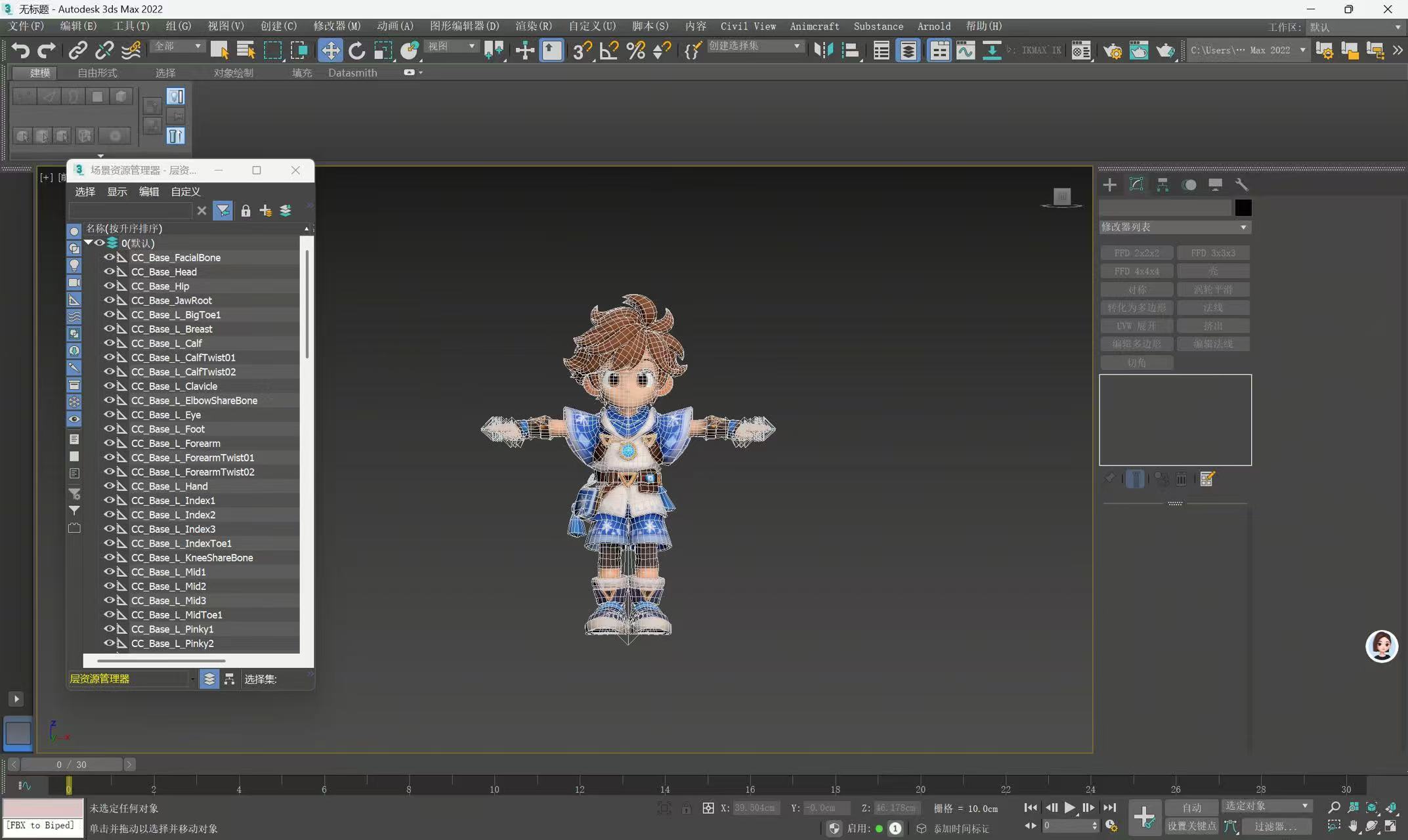Lock cell editing with the padlock icon
Image resolution: width=1408 pixels, height=840 pixels.
point(245,211)
